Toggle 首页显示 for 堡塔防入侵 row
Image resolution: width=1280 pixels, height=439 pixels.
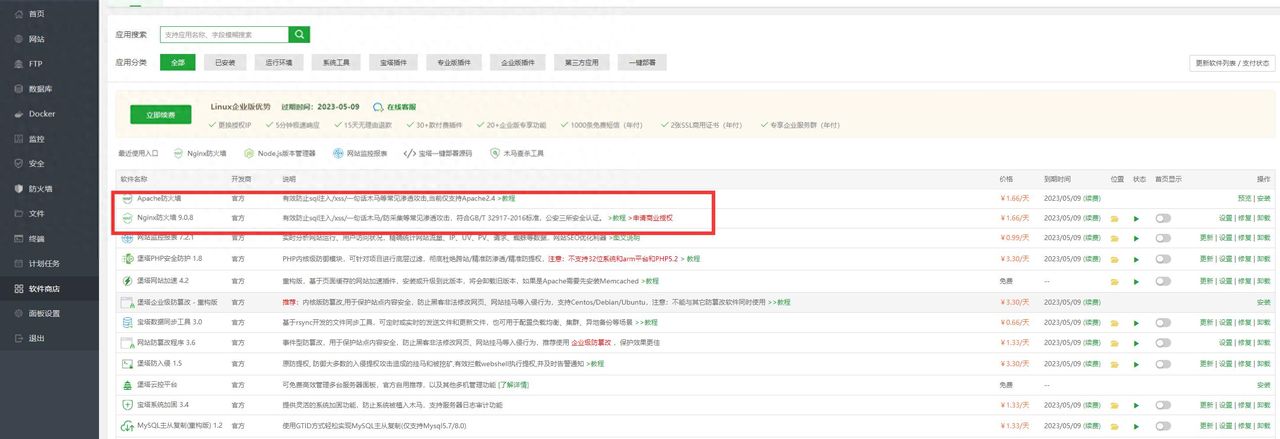[x=1162, y=363]
